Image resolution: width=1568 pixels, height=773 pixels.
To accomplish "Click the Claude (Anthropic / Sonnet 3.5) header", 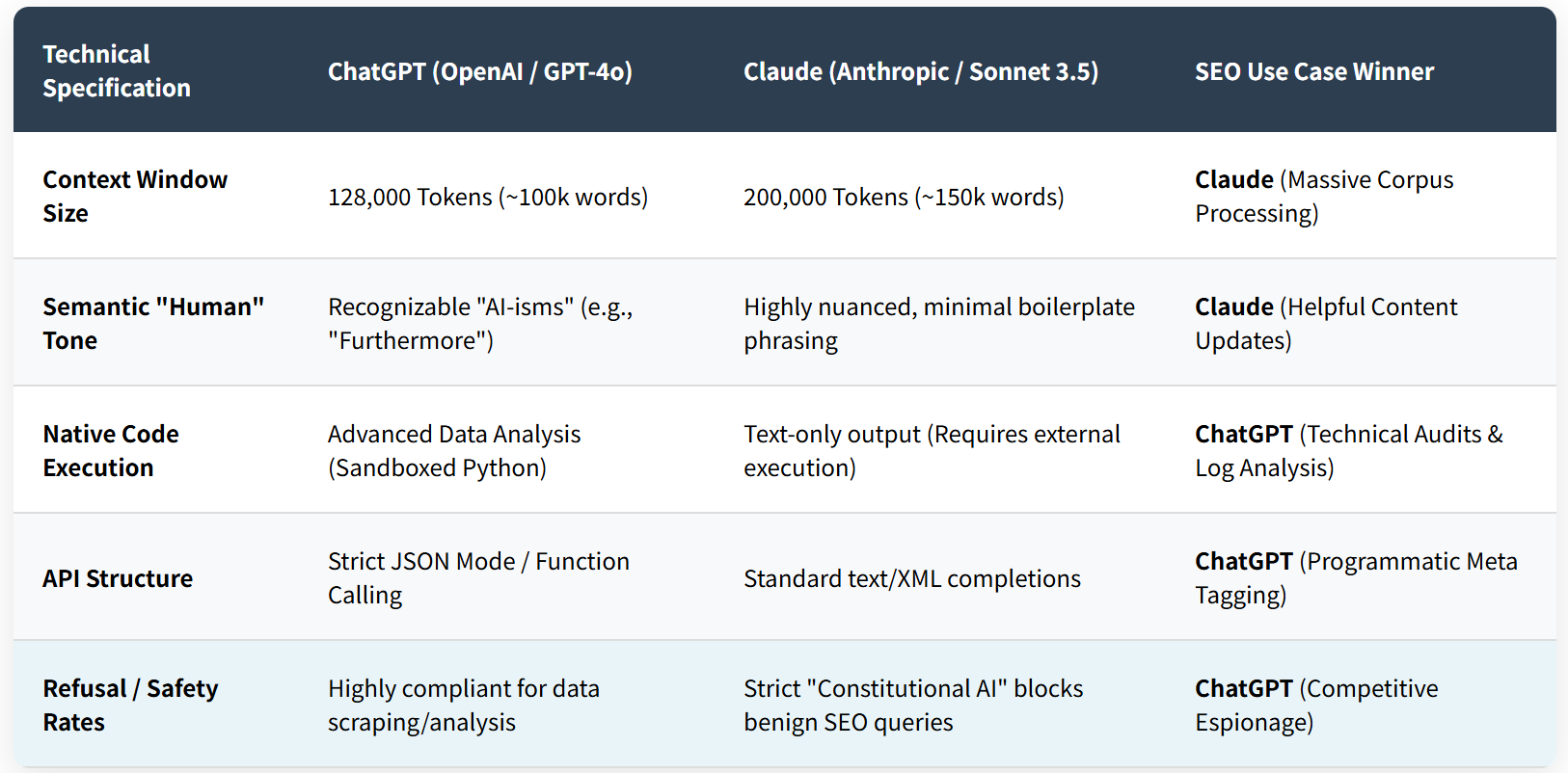I will coord(921,71).
